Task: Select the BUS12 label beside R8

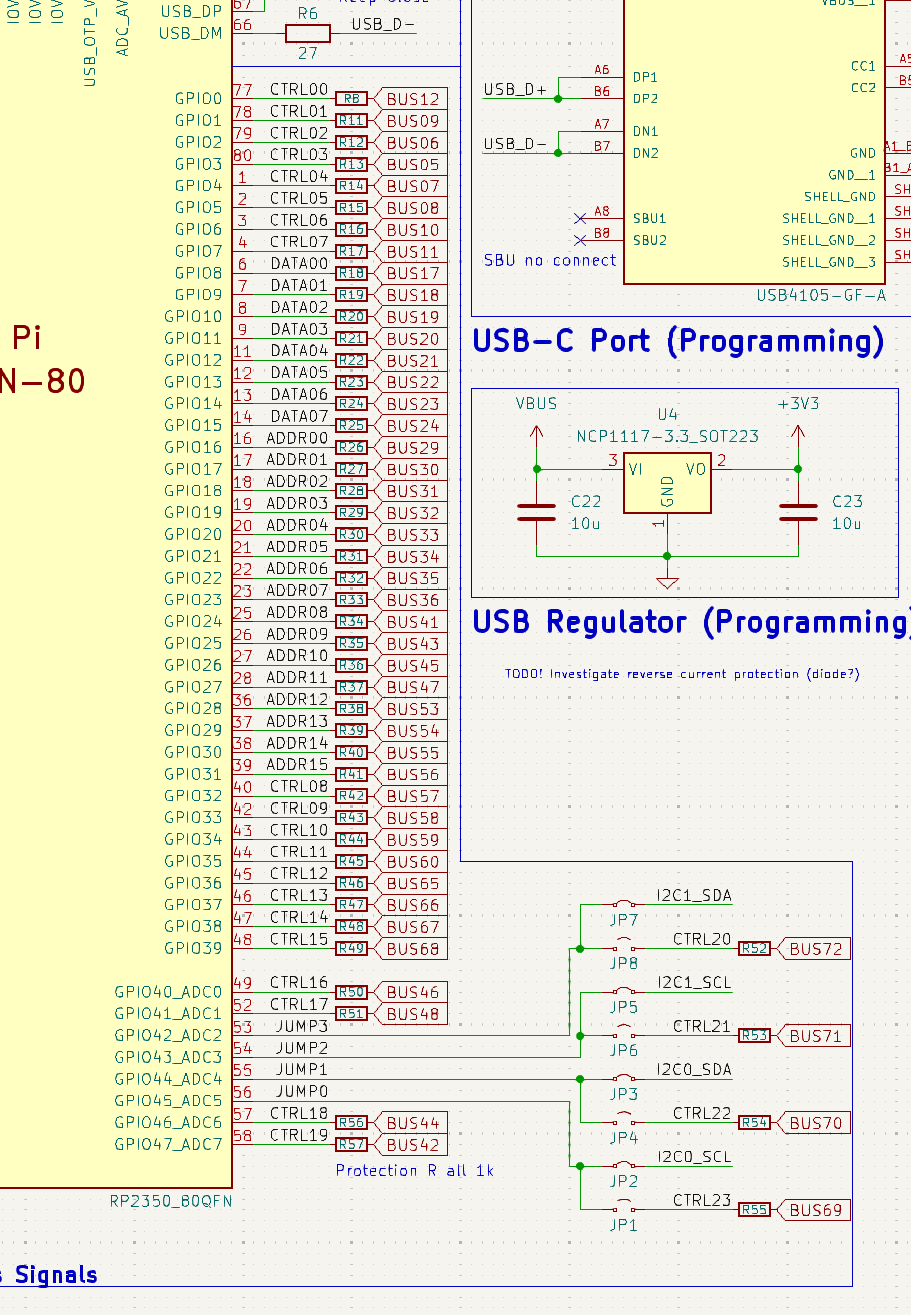Action: [411, 99]
